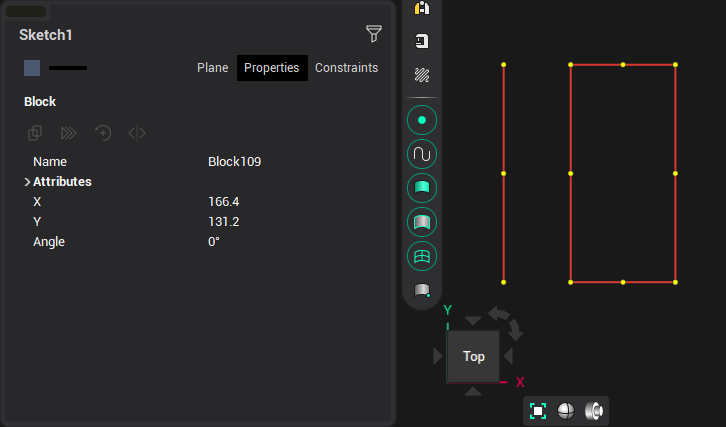Toggle the point display mode button

pos(422,120)
